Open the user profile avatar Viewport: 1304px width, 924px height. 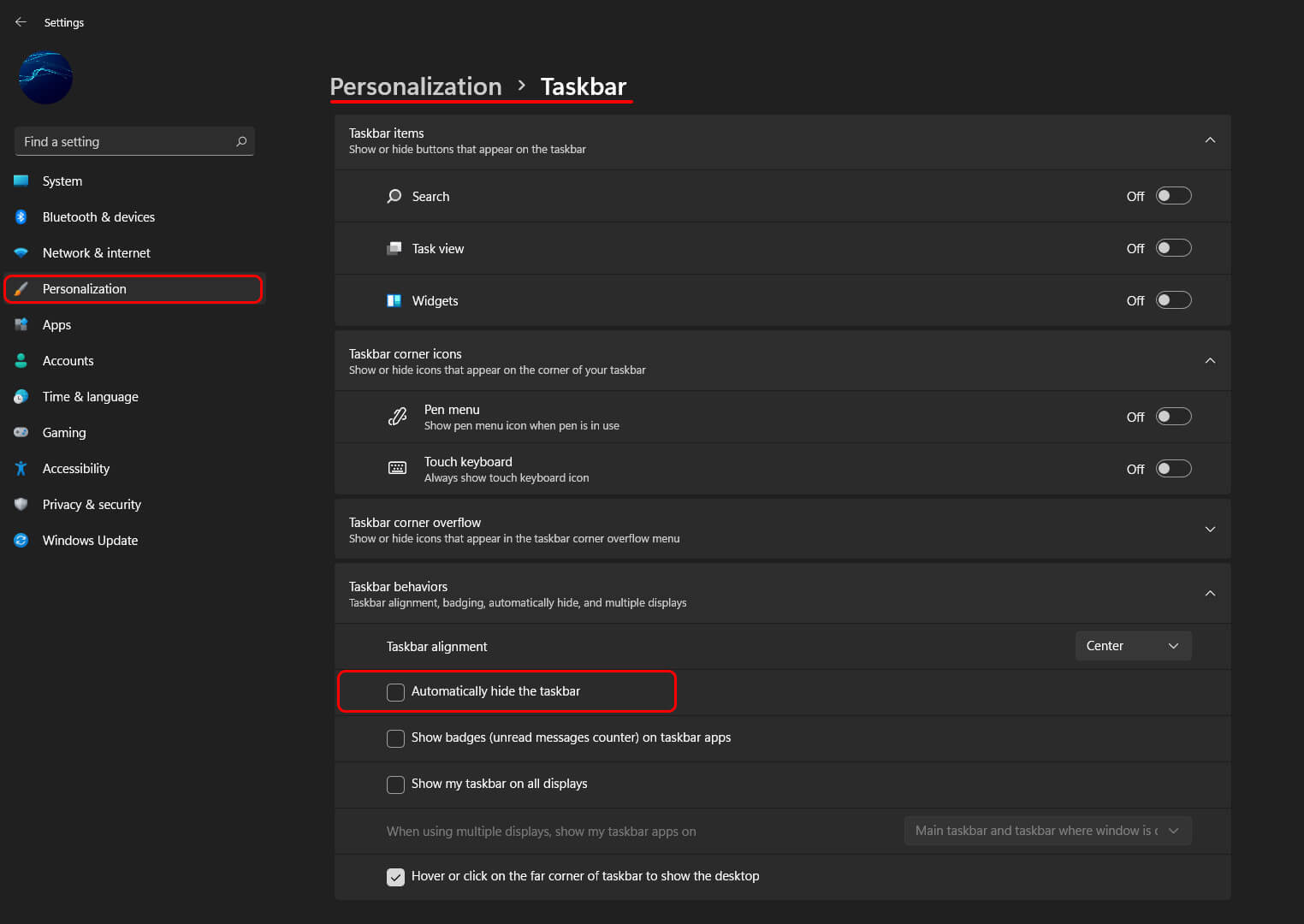[45, 78]
